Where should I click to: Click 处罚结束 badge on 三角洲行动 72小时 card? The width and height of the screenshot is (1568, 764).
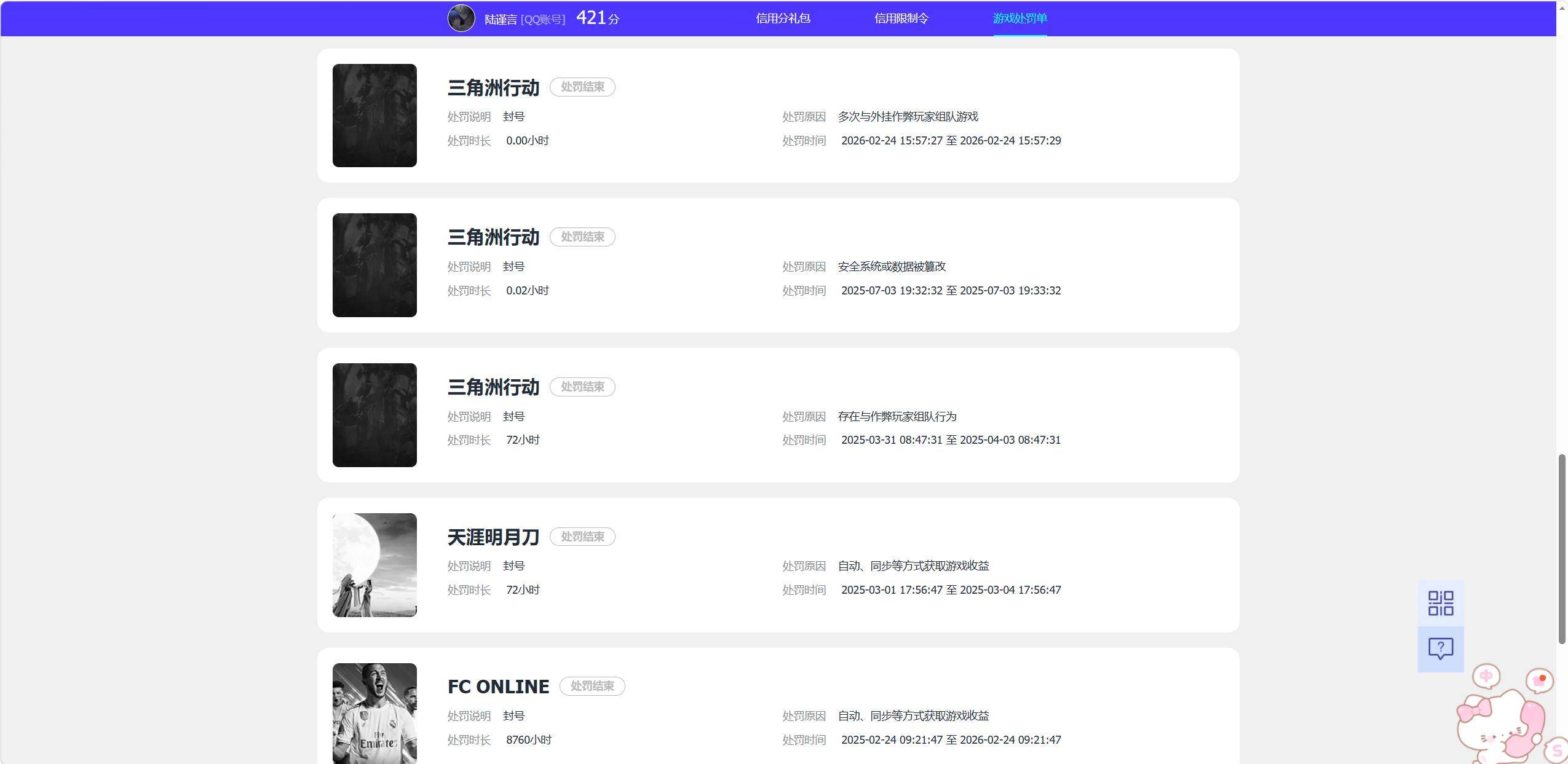pyautogui.click(x=582, y=387)
